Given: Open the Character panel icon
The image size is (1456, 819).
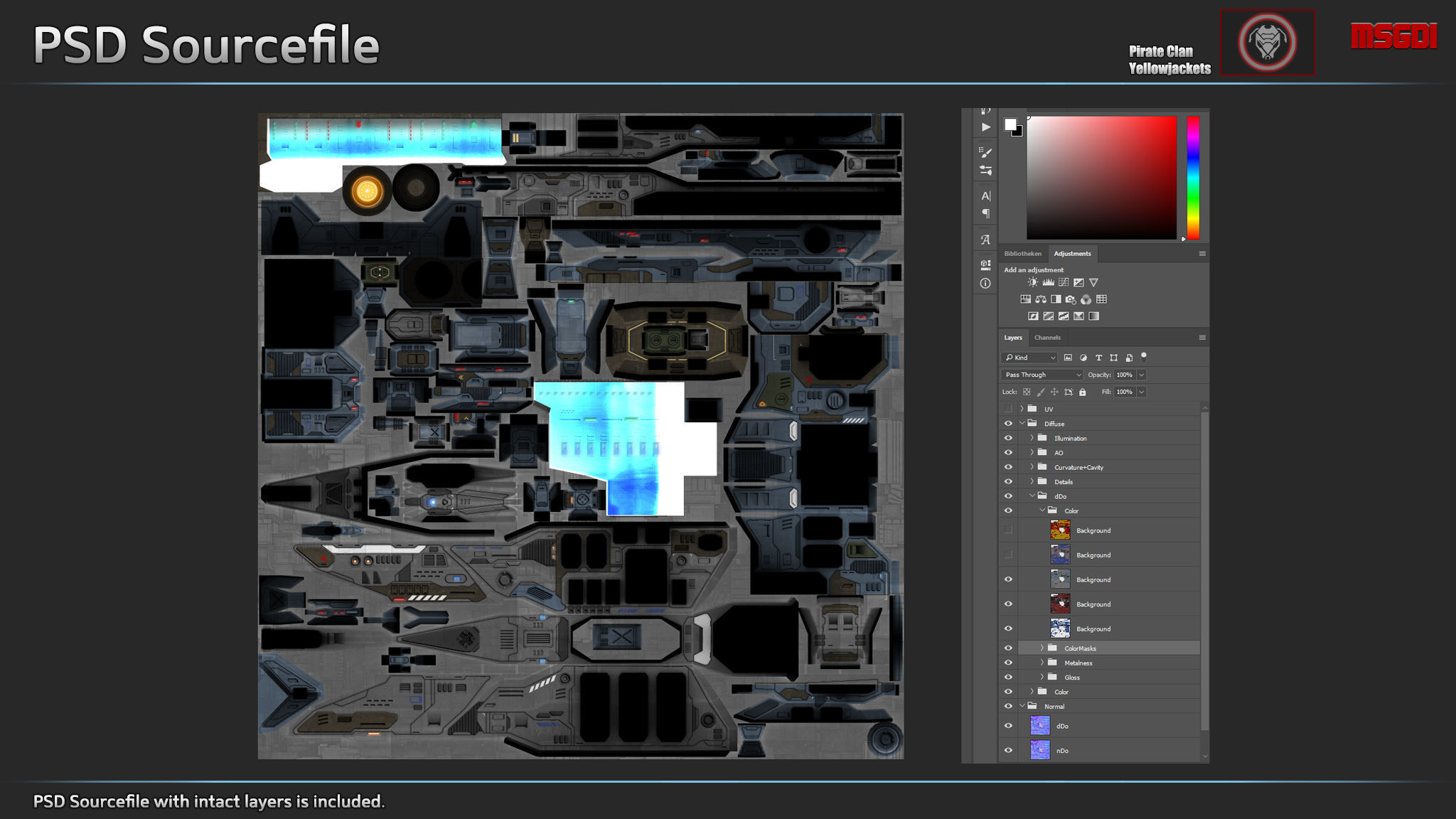Looking at the screenshot, I should [x=985, y=196].
